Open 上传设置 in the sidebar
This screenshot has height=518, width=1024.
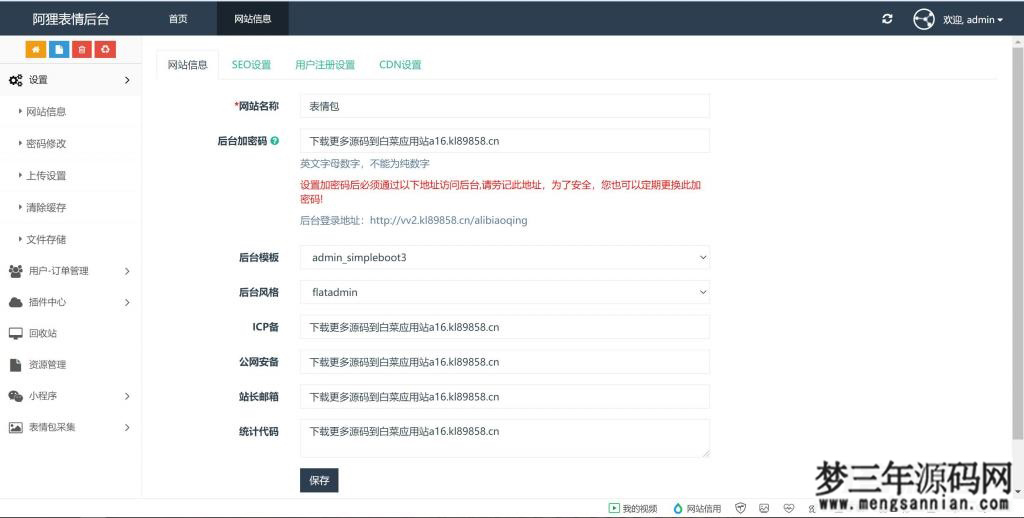46,176
